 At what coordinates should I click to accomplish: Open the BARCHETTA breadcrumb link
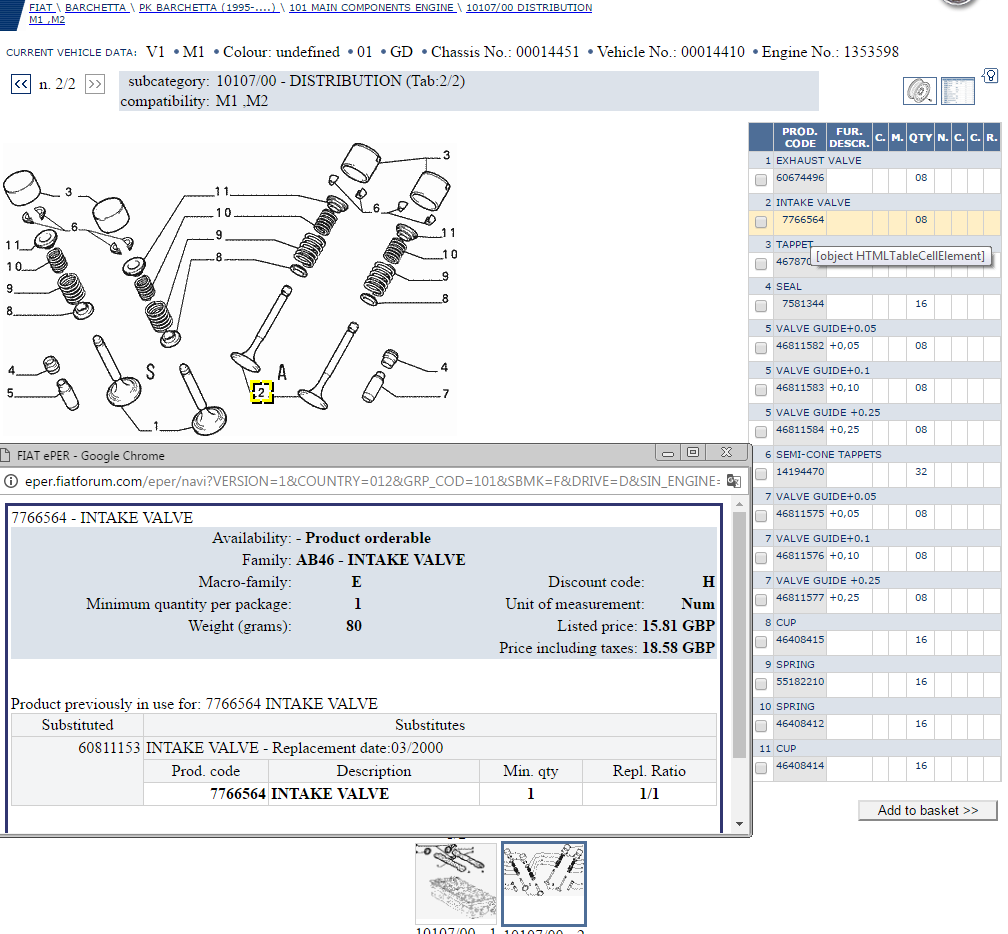95,8
